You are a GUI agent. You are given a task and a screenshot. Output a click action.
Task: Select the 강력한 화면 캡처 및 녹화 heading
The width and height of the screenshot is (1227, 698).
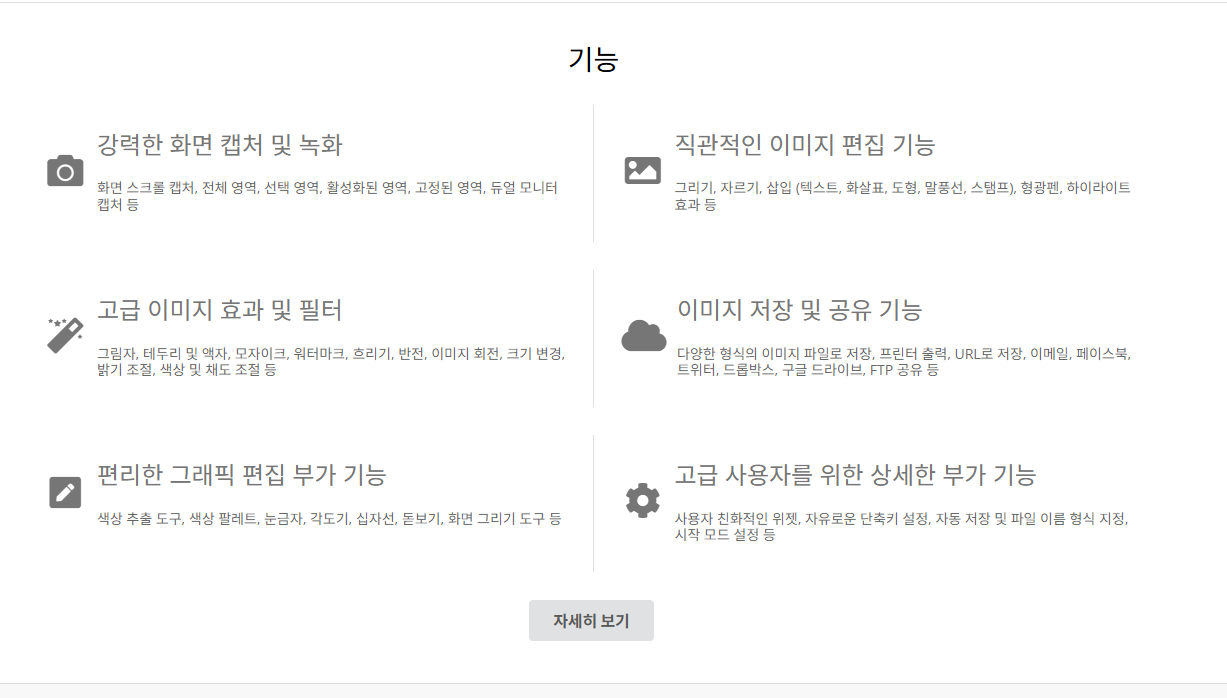[x=220, y=145]
